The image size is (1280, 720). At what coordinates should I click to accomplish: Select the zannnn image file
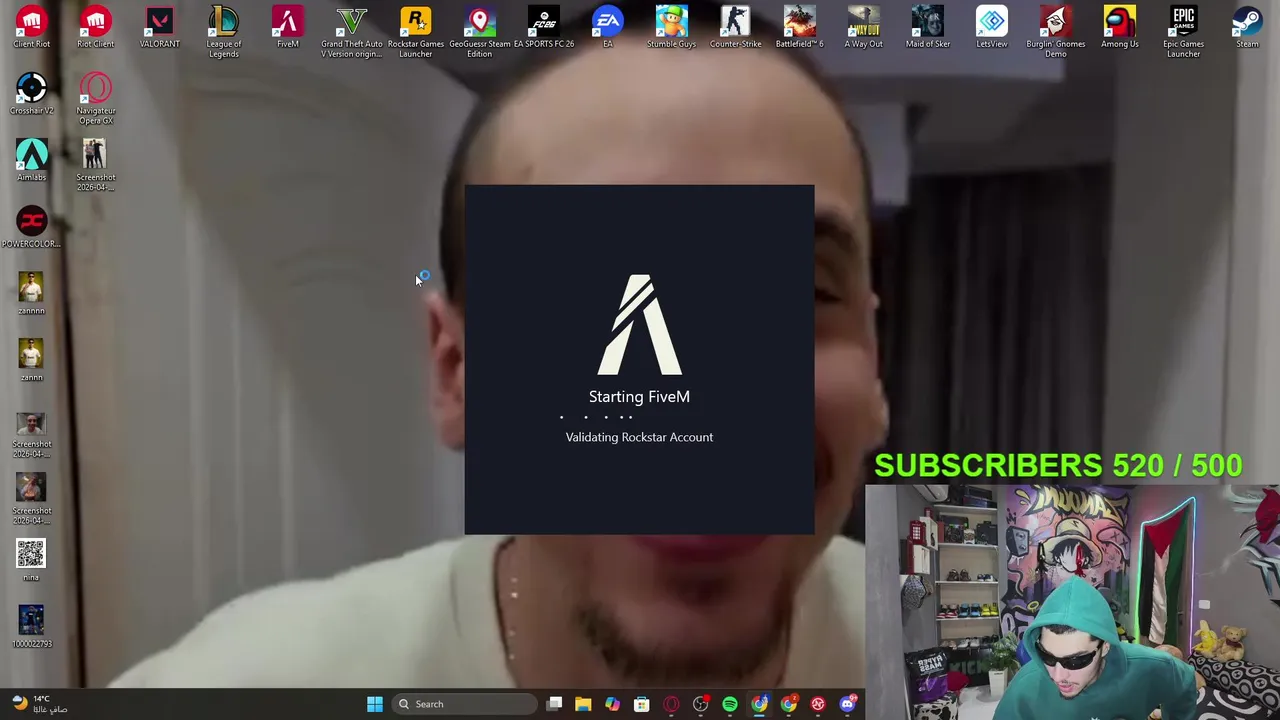[x=31, y=294]
